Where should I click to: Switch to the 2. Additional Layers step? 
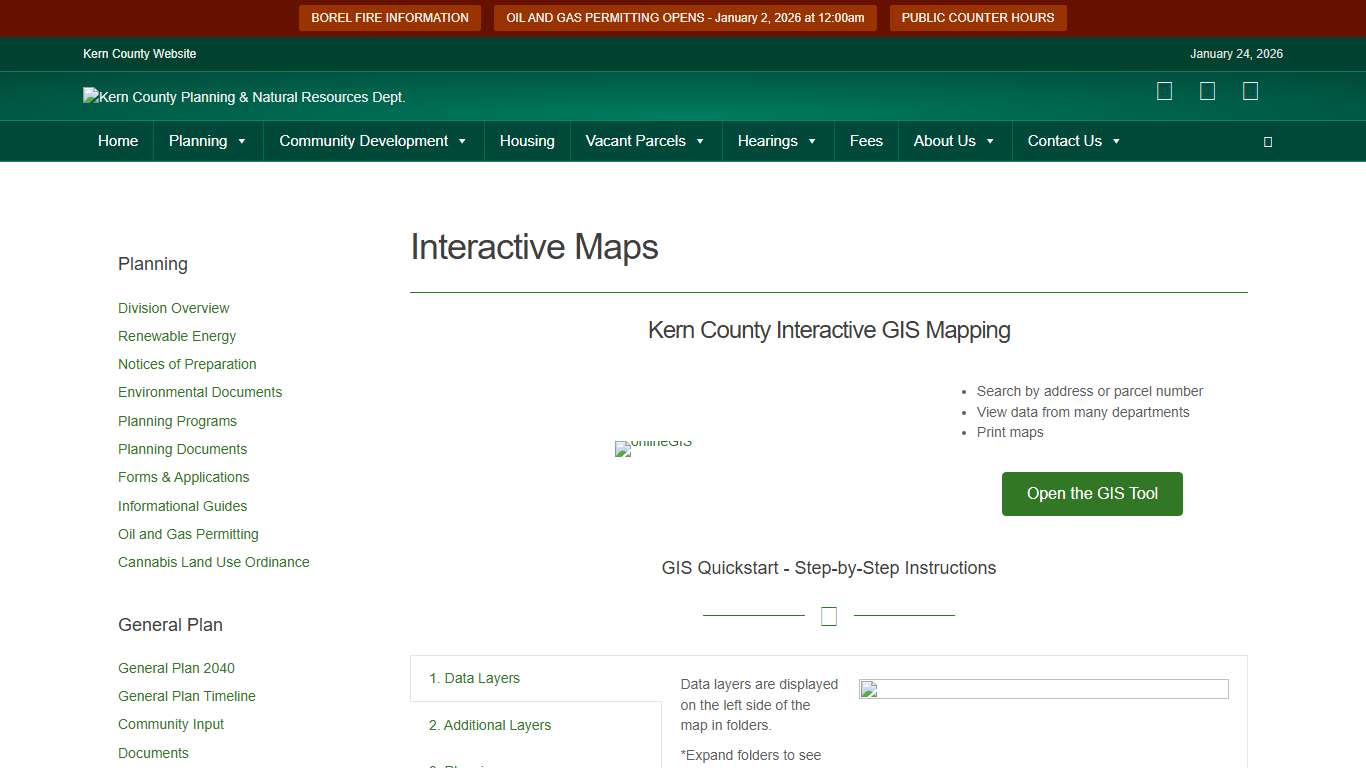pos(490,725)
